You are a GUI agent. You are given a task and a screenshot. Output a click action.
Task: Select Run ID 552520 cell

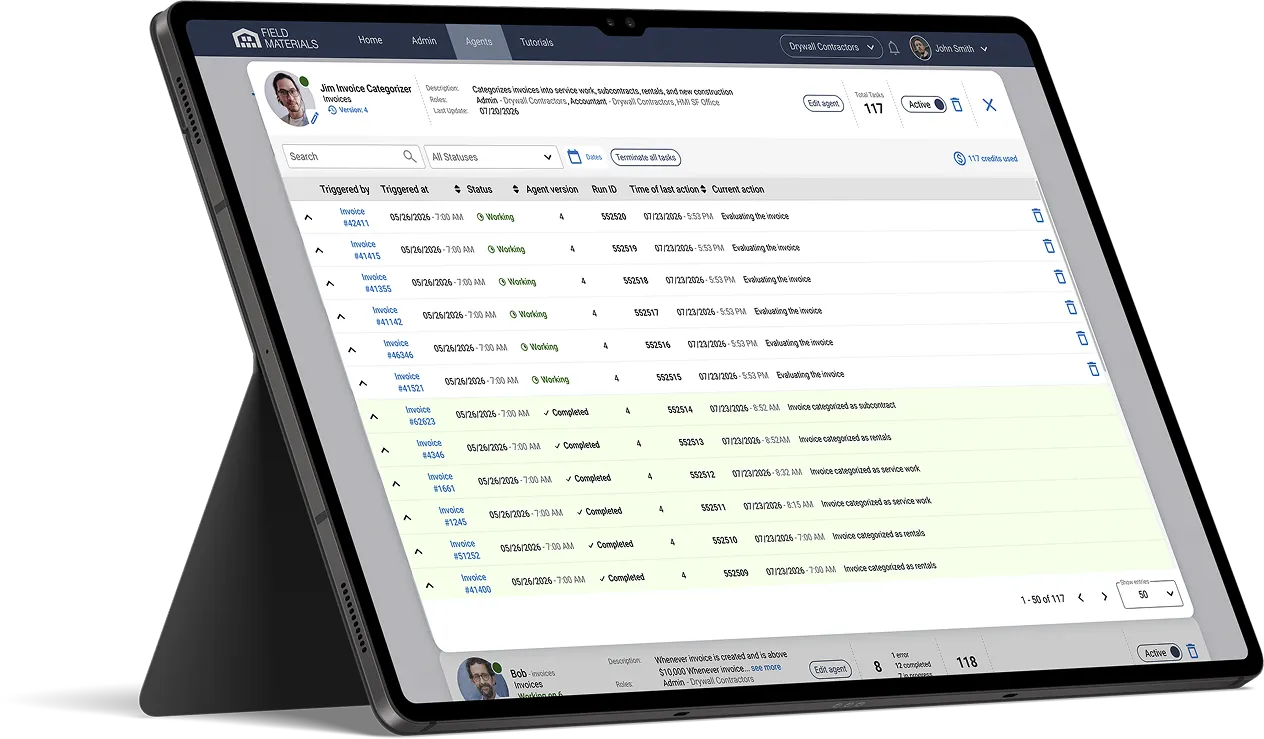coord(613,216)
